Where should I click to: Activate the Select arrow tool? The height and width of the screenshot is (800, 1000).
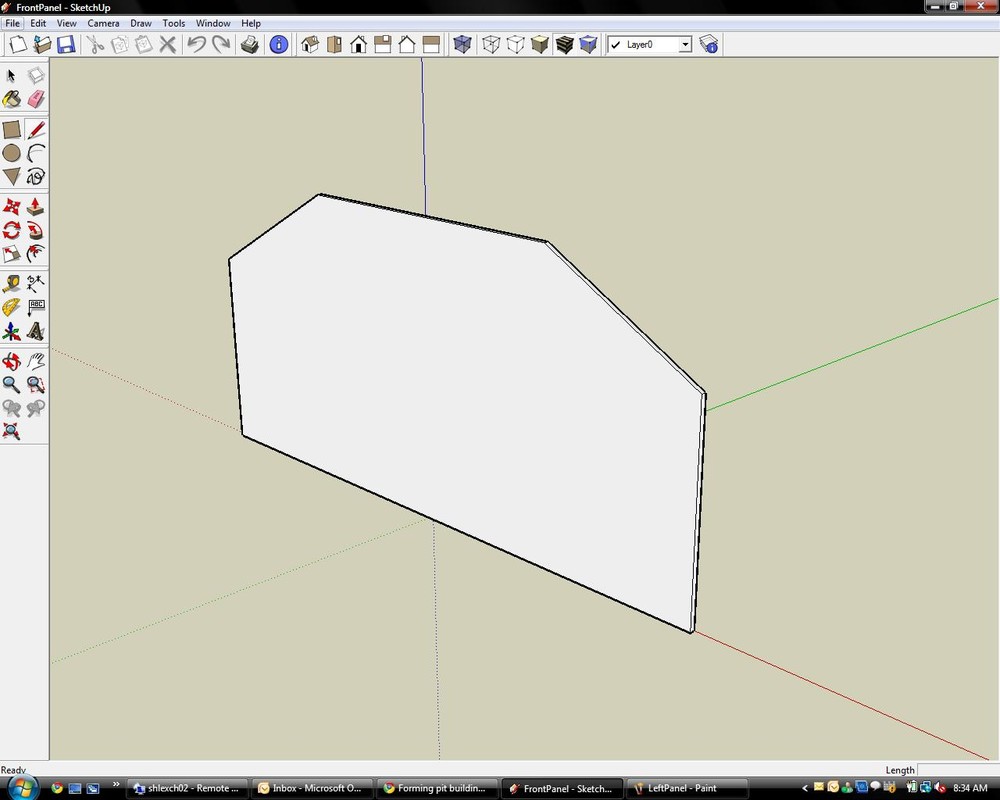pyautogui.click(x=12, y=75)
